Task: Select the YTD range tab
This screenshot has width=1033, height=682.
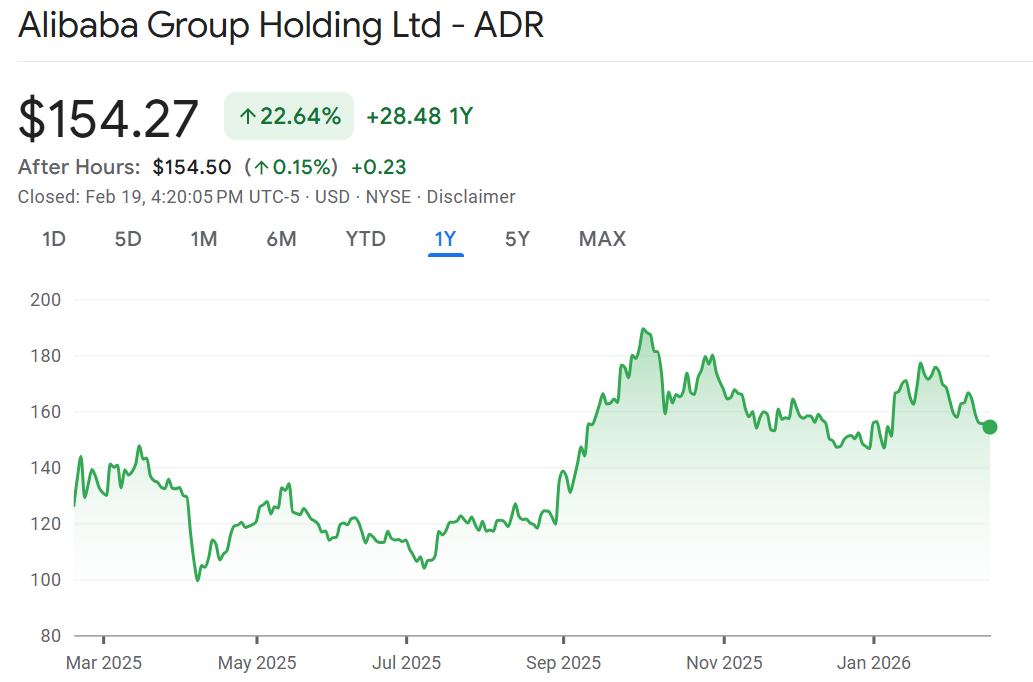Action: coord(365,239)
